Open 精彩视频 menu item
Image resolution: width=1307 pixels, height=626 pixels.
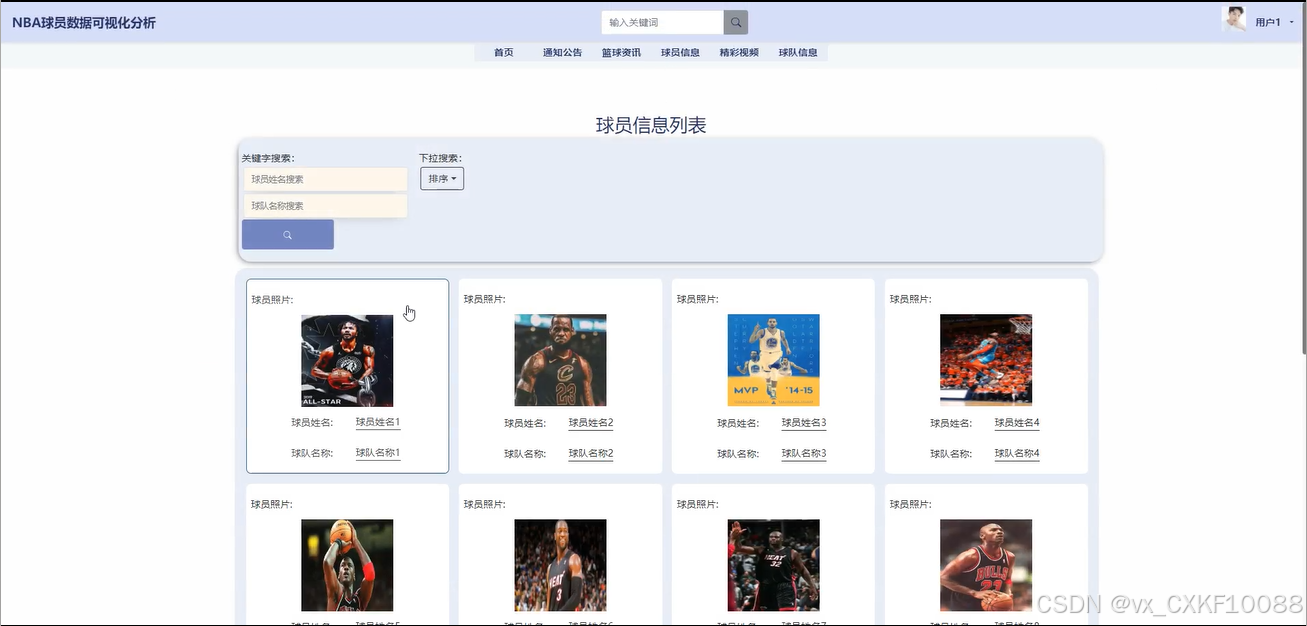(739, 53)
